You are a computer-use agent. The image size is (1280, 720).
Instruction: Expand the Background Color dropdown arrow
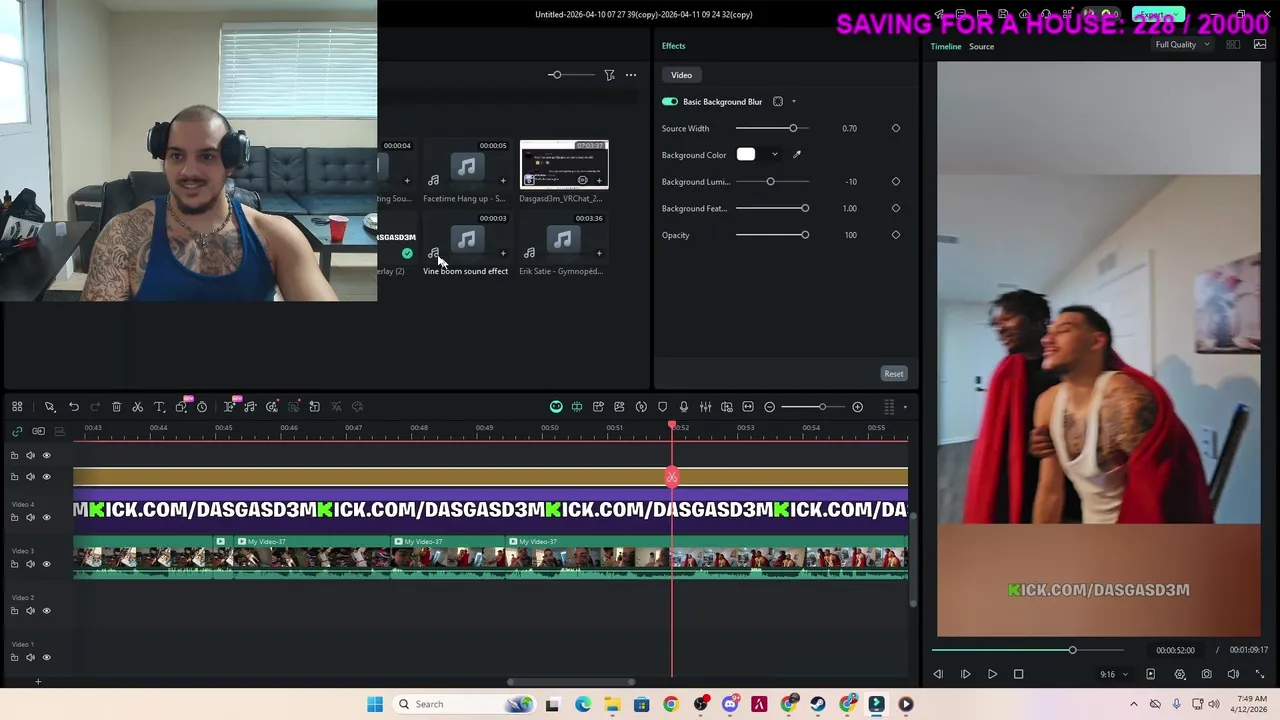point(774,155)
